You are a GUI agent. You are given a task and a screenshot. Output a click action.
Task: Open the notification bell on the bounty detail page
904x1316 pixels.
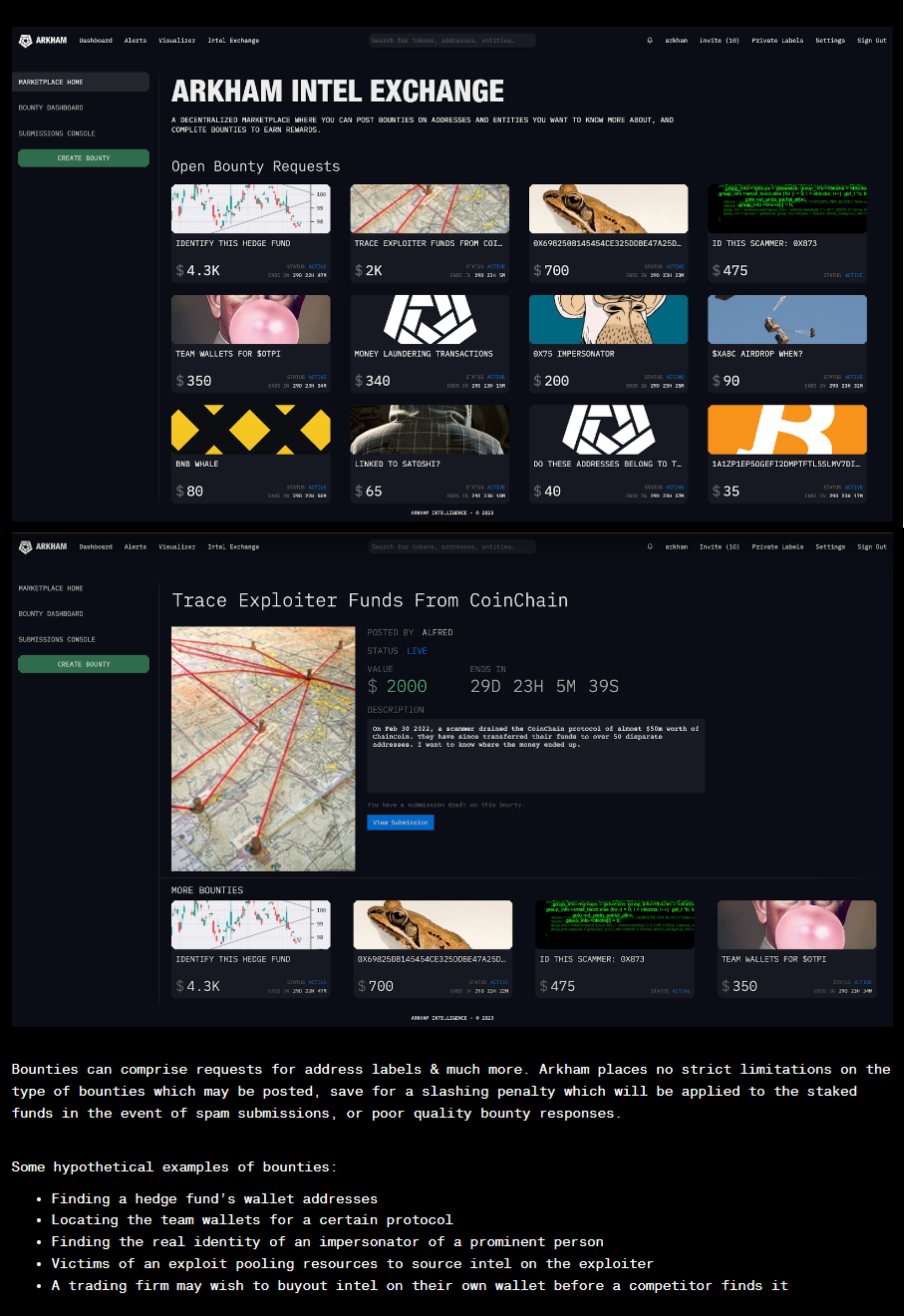pyautogui.click(x=650, y=547)
